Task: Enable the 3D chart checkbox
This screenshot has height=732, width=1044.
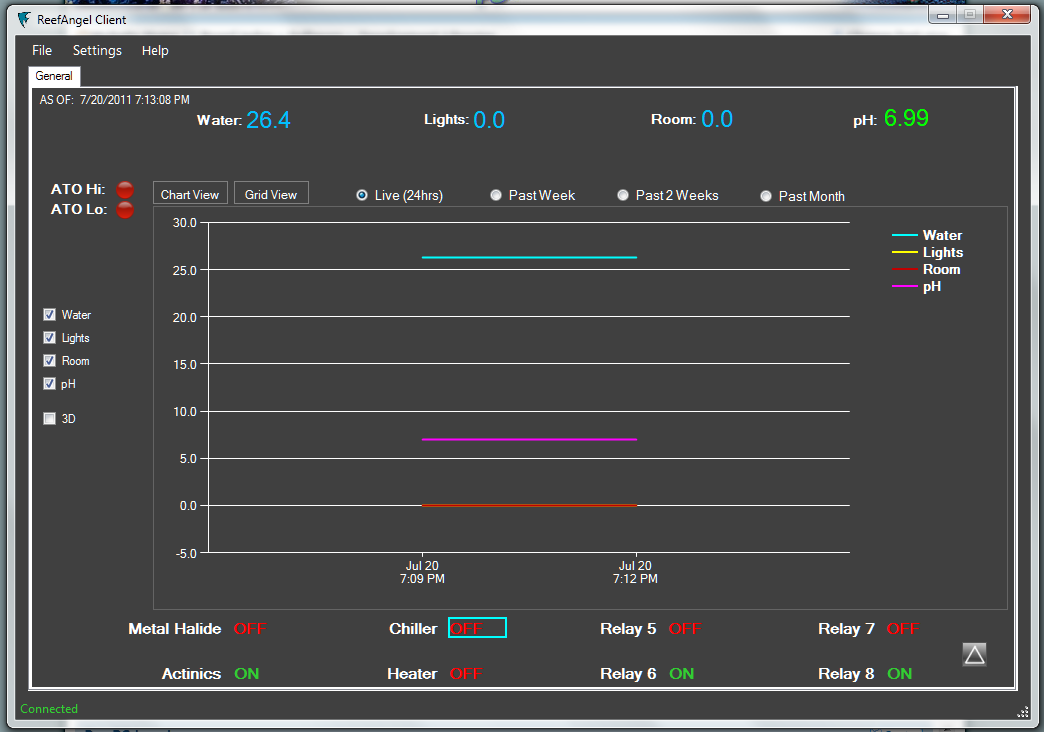Action: coord(49,419)
